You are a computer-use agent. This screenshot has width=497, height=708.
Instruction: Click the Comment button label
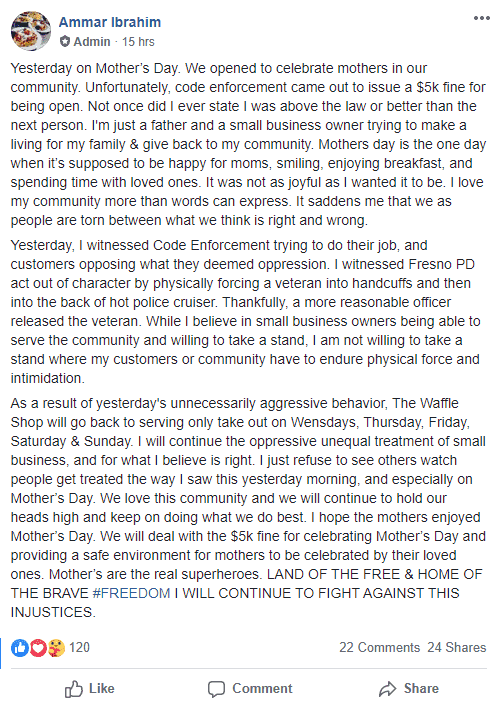click(x=262, y=689)
